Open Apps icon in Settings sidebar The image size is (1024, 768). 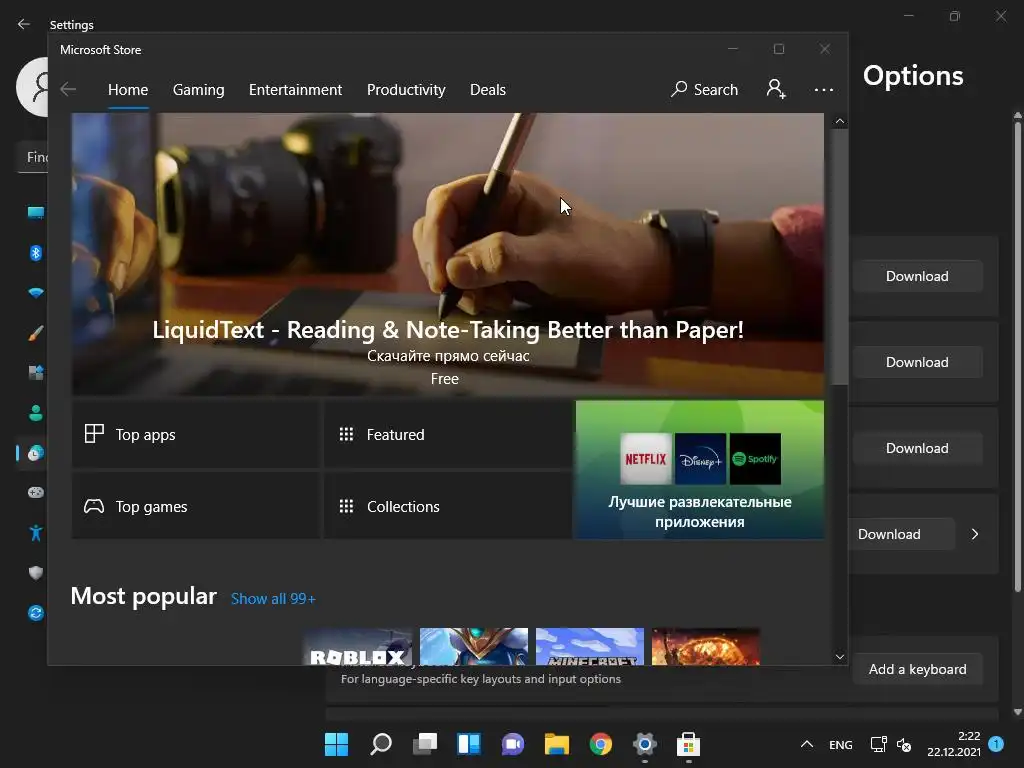(x=36, y=373)
